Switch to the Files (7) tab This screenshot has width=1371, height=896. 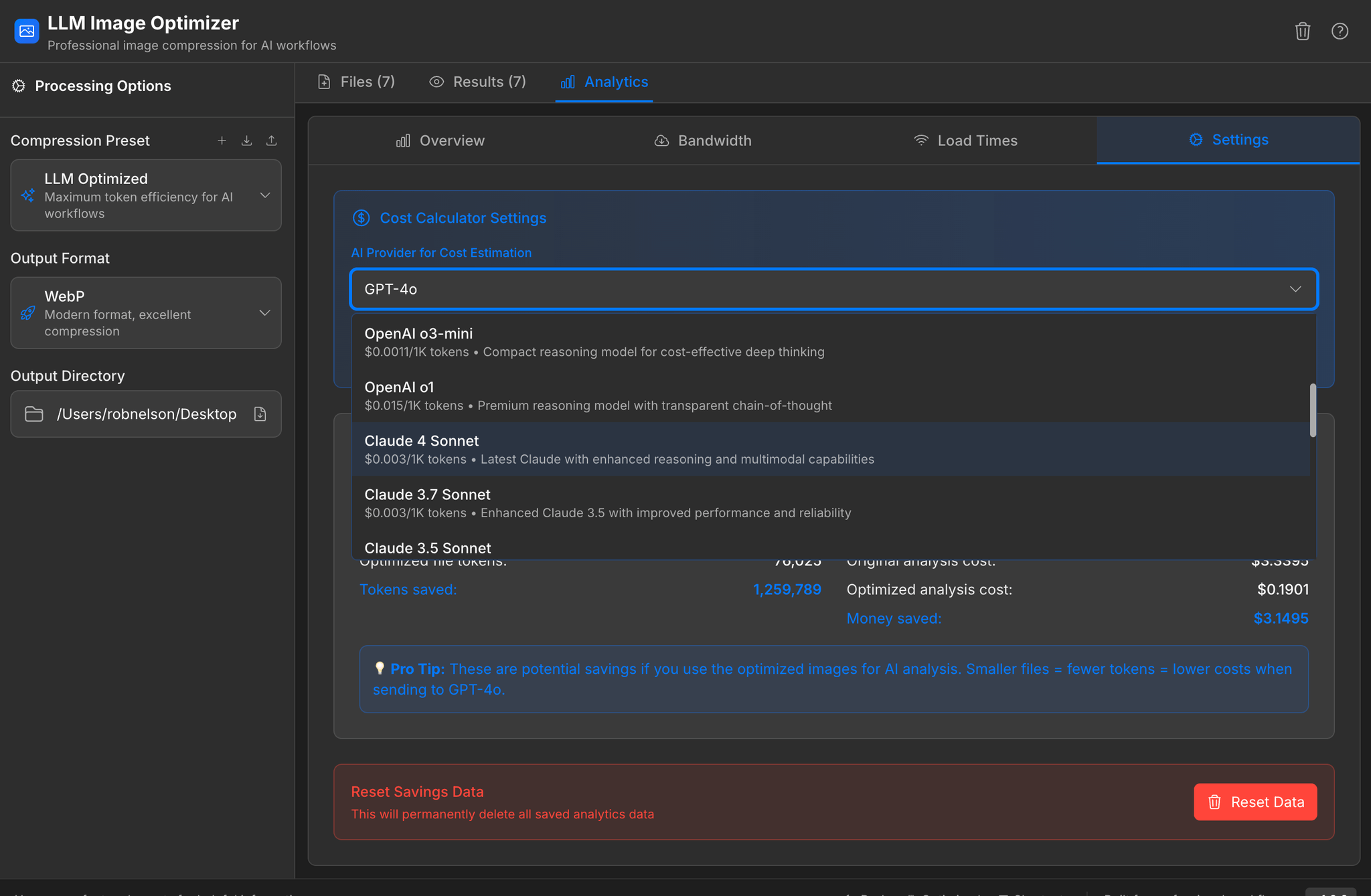pos(356,82)
